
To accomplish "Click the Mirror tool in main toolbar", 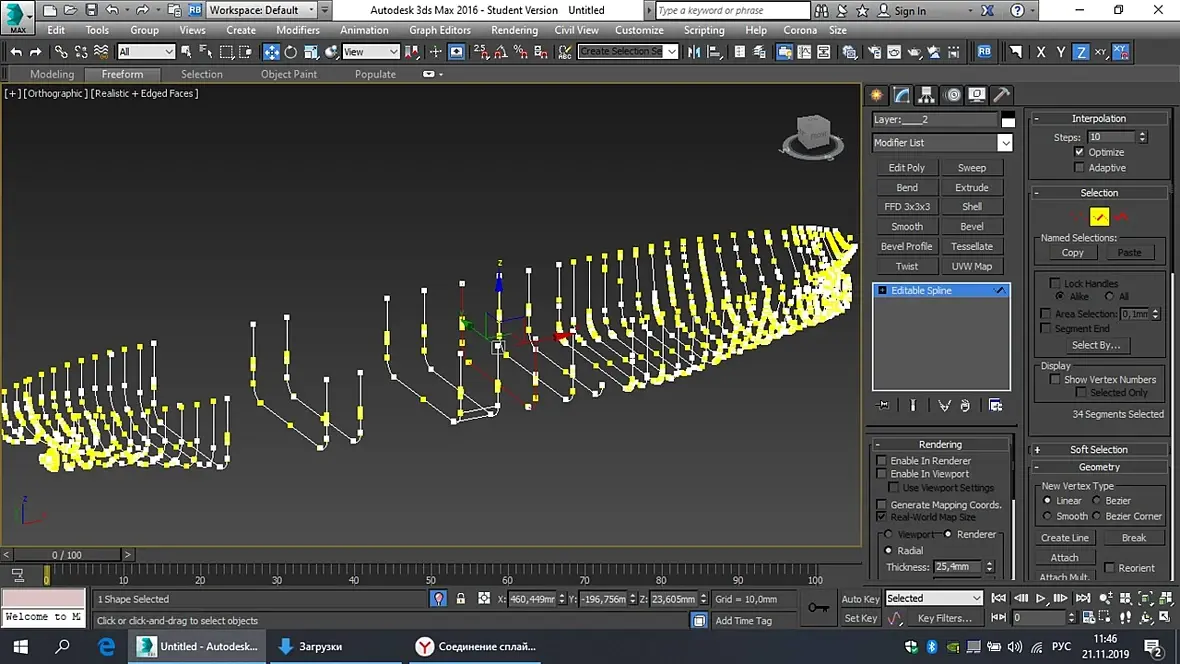I will (x=694, y=52).
